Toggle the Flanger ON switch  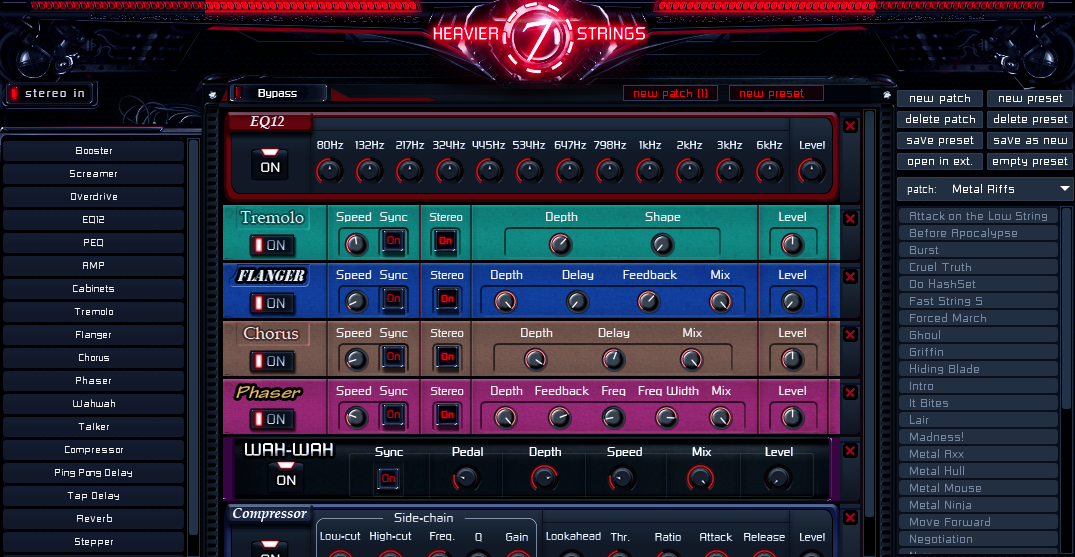coord(271,303)
